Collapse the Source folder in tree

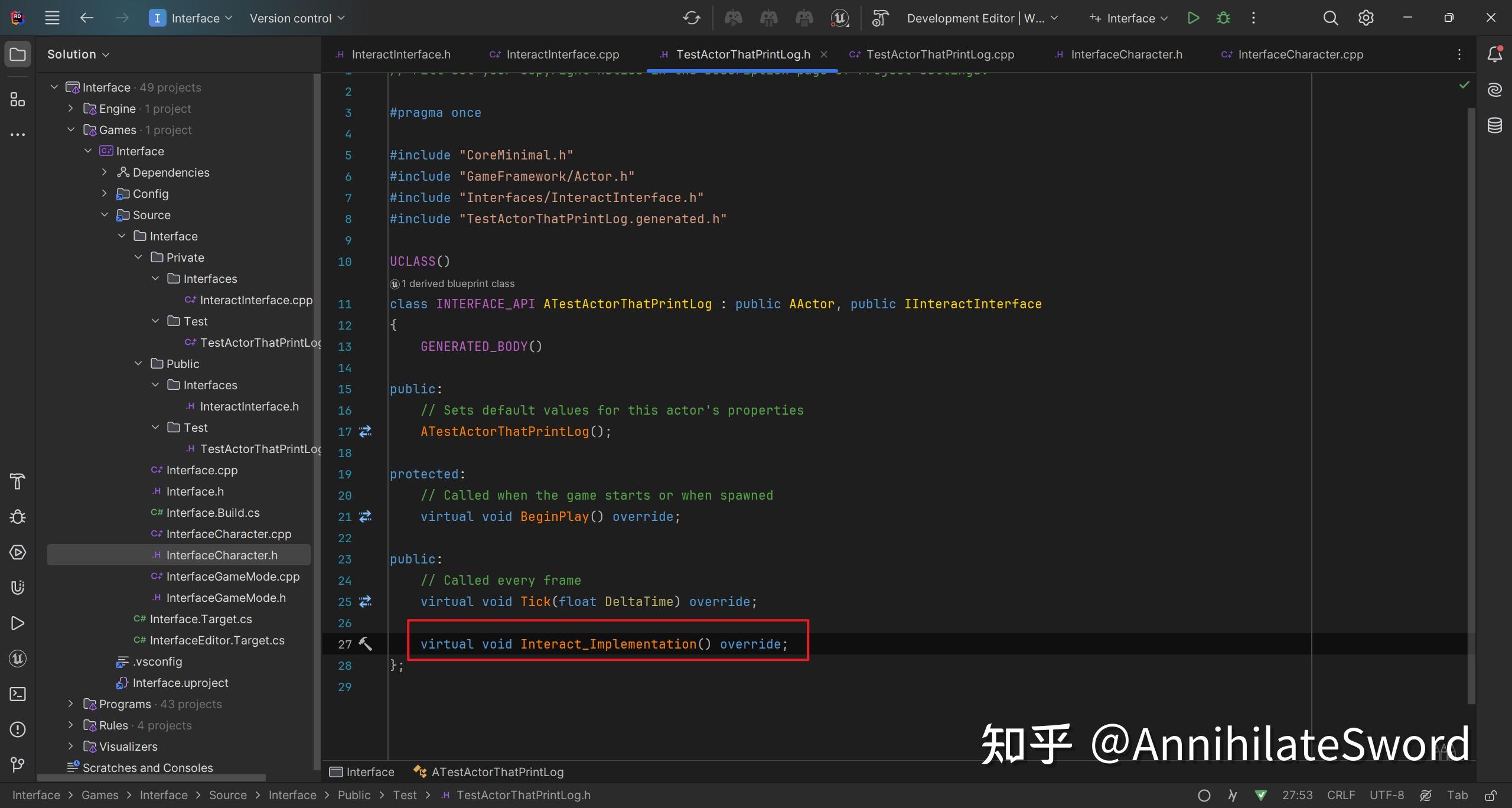105,215
